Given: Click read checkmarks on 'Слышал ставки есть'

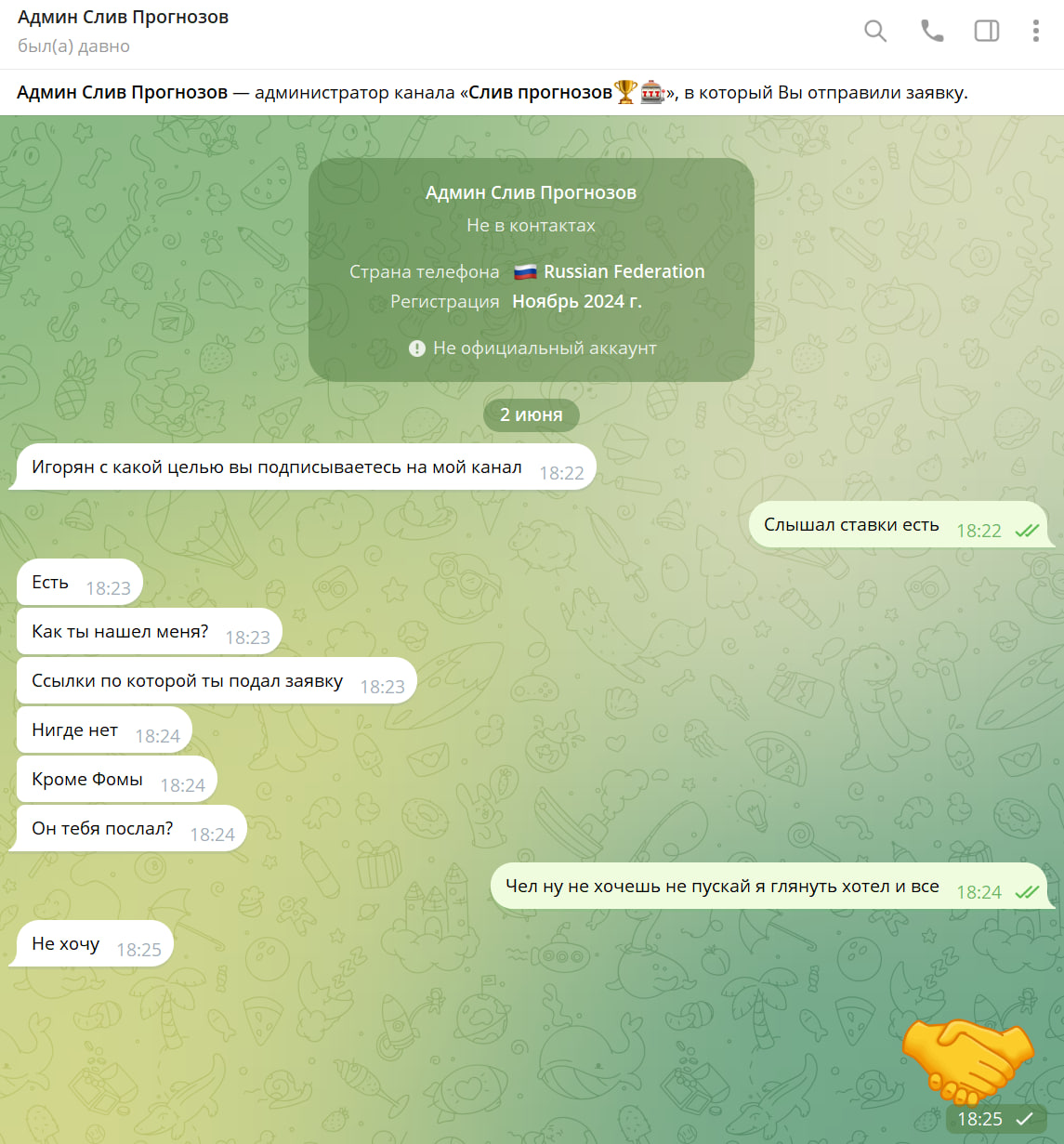Looking at the screenshot, I should pyautogui.click(x=1027, y=531).
